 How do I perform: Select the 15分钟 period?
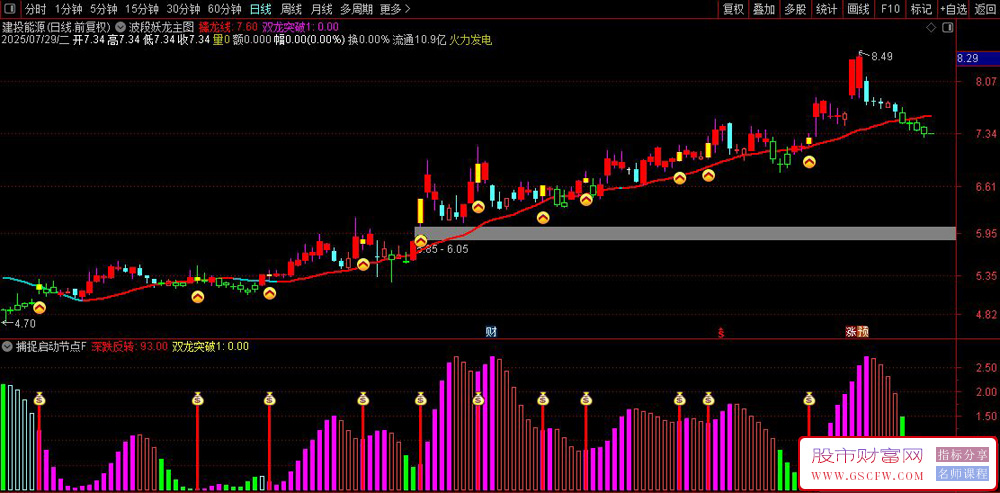[140, 10]
